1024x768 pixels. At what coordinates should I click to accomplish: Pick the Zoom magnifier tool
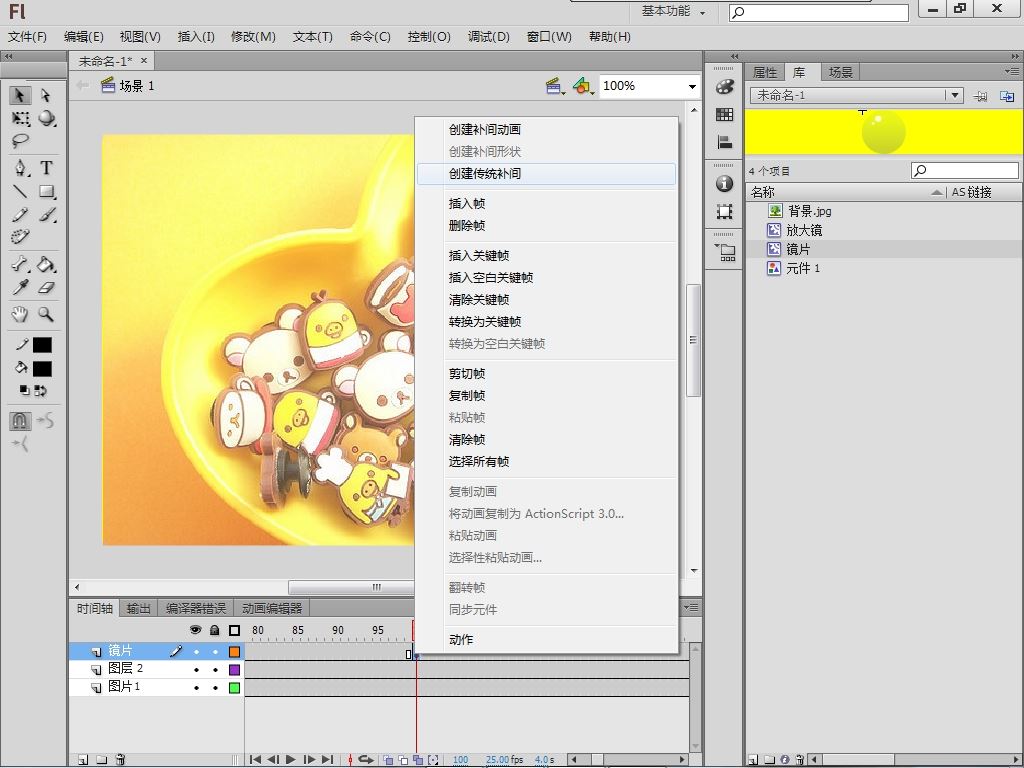(46, 315)
